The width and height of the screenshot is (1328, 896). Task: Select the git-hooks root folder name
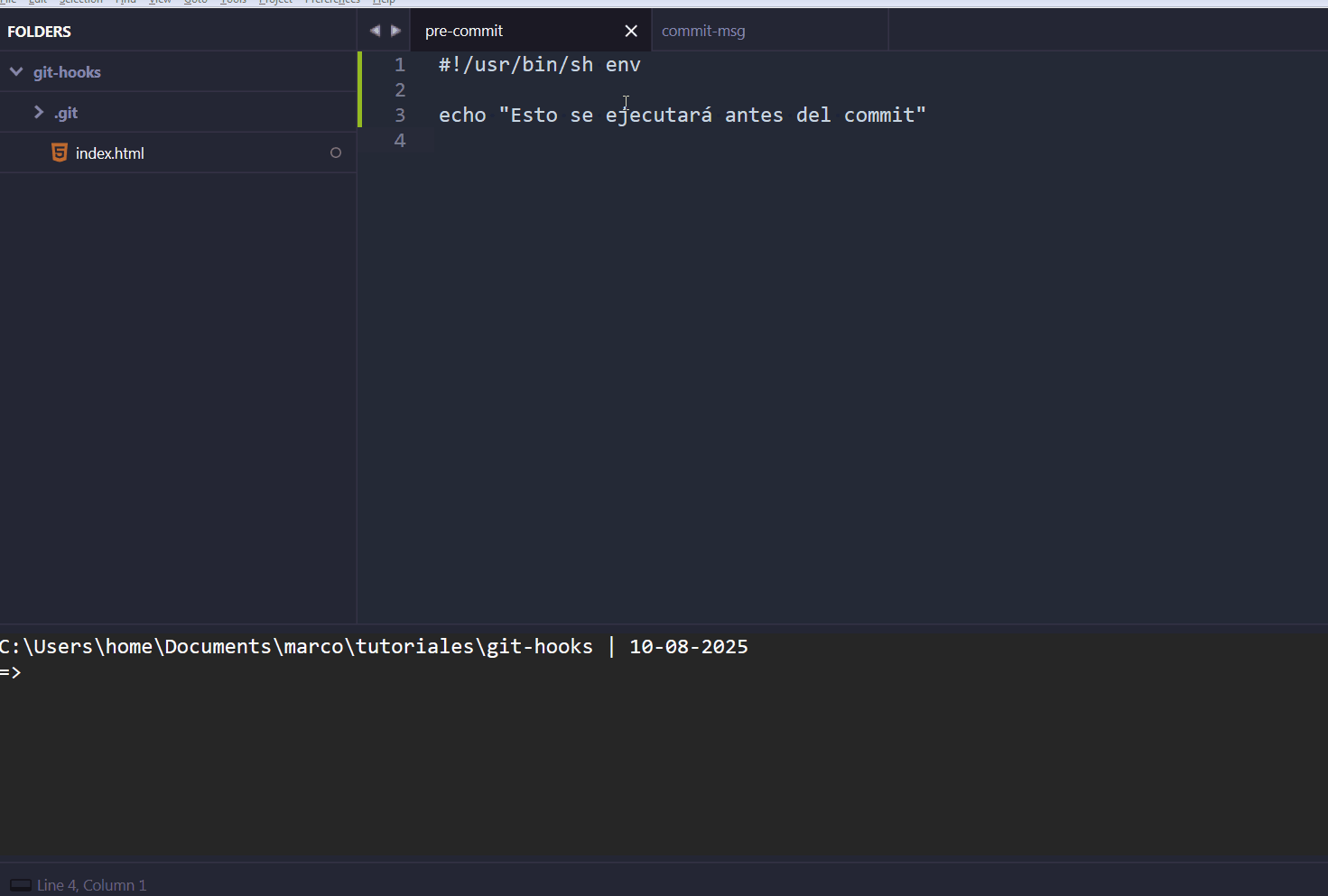pos(67,72)
